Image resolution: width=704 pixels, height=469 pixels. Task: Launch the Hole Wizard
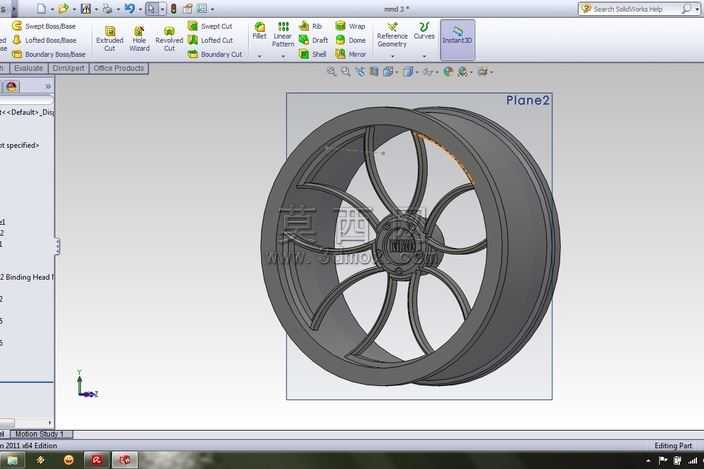click(139, 39)
